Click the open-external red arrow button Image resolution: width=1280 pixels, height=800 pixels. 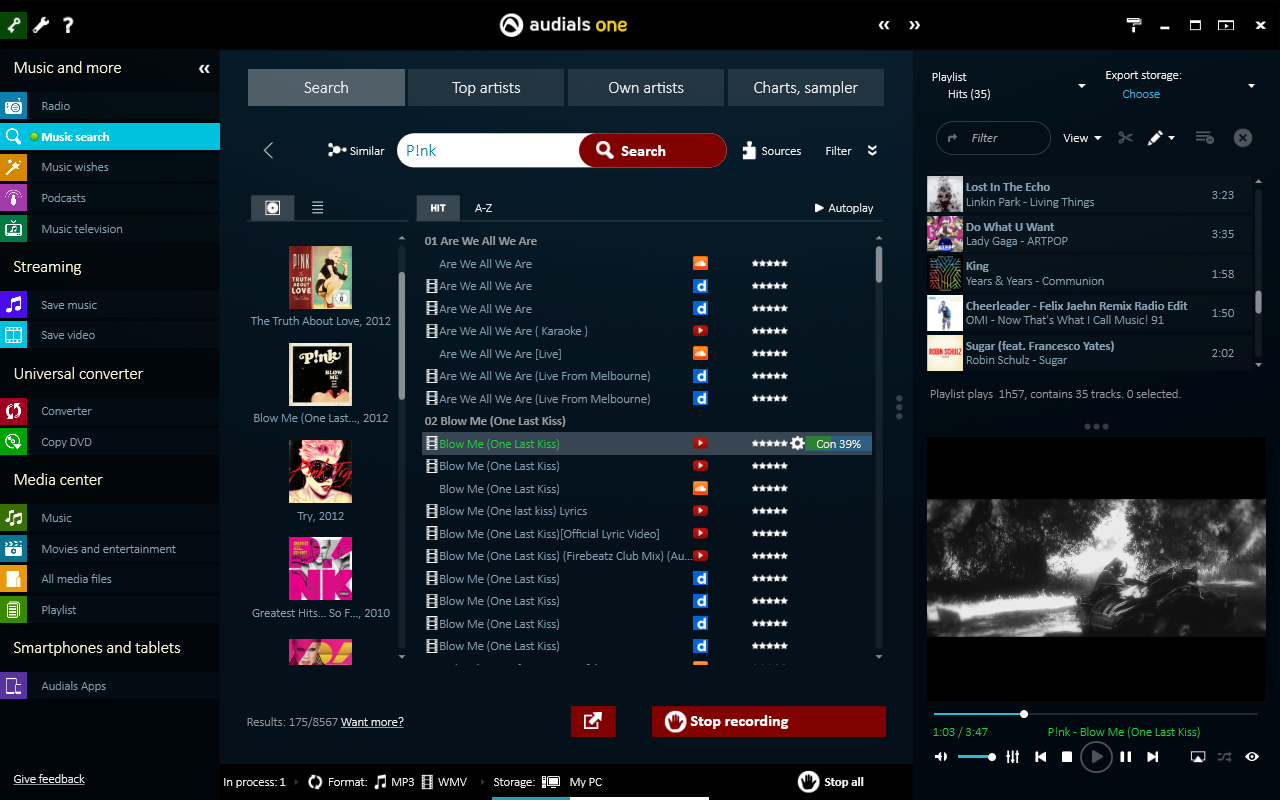point(593,721)
